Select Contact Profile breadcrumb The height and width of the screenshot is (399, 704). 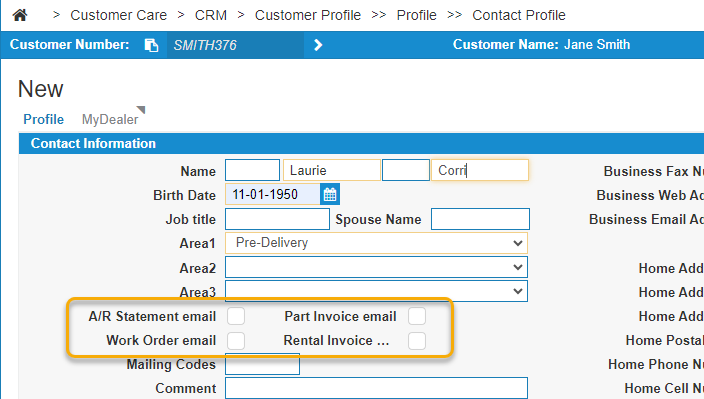tap(519, 15)
